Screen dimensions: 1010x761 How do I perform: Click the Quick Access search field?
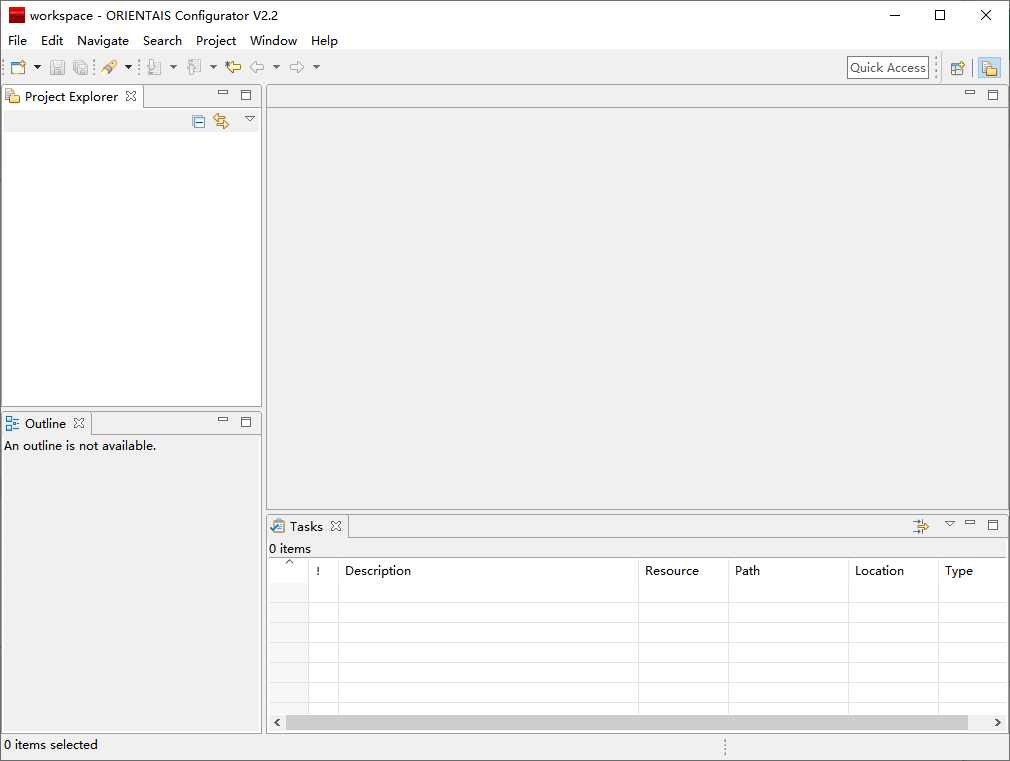click(x=887, y=67)
